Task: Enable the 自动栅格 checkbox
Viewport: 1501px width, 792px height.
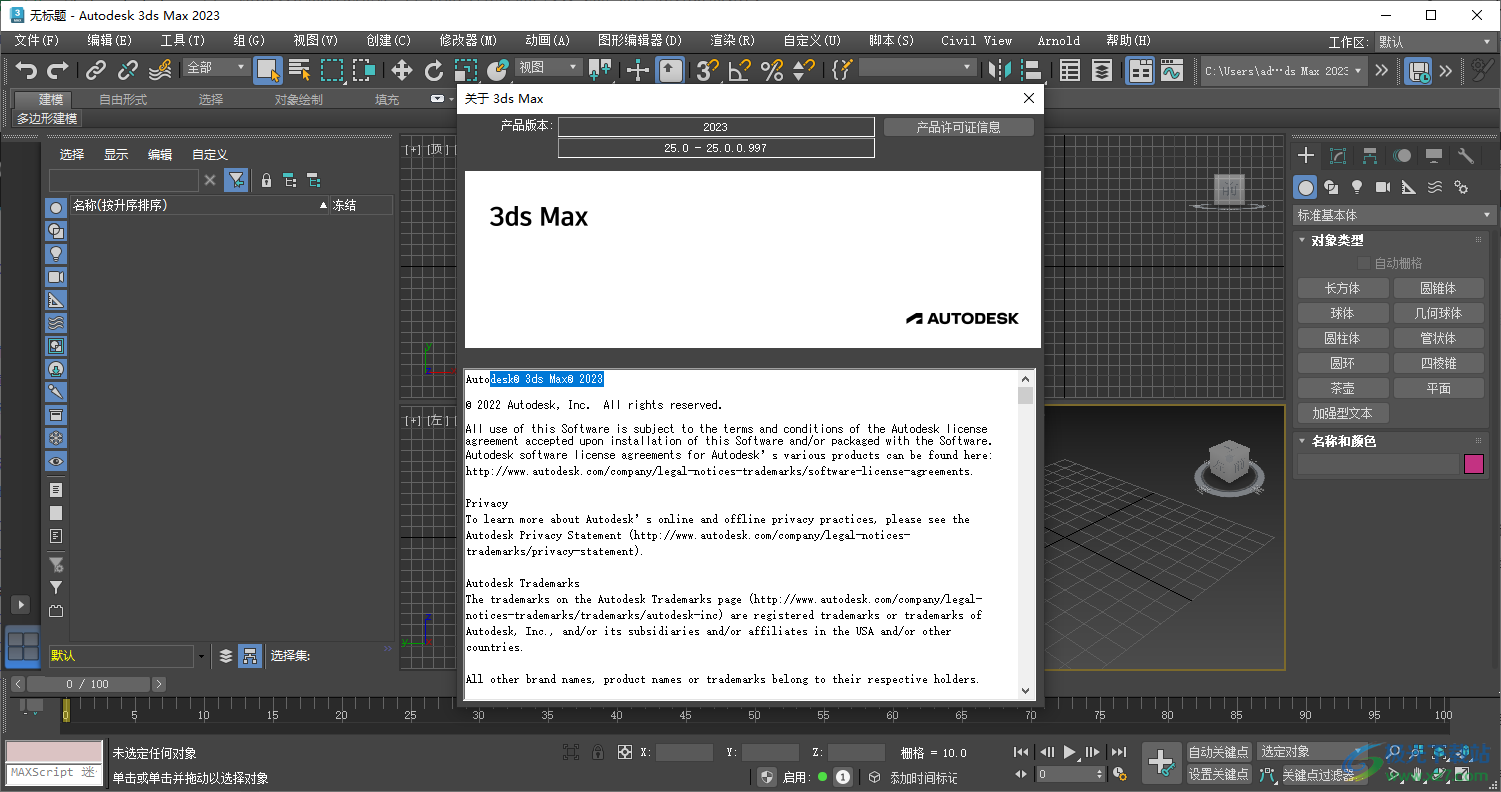Action: tap(1363, 263)
